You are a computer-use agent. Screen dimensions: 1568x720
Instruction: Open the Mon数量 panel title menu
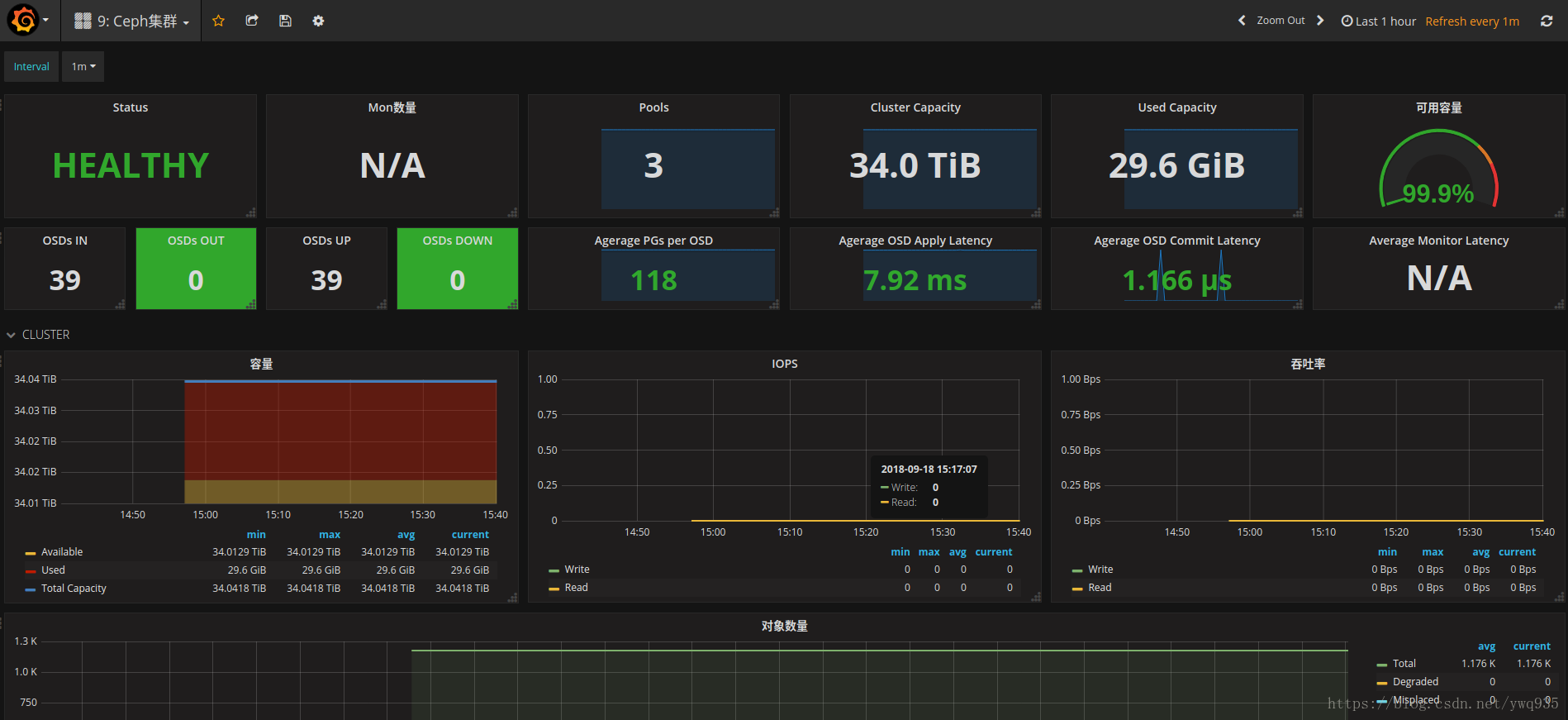[392, 107]
